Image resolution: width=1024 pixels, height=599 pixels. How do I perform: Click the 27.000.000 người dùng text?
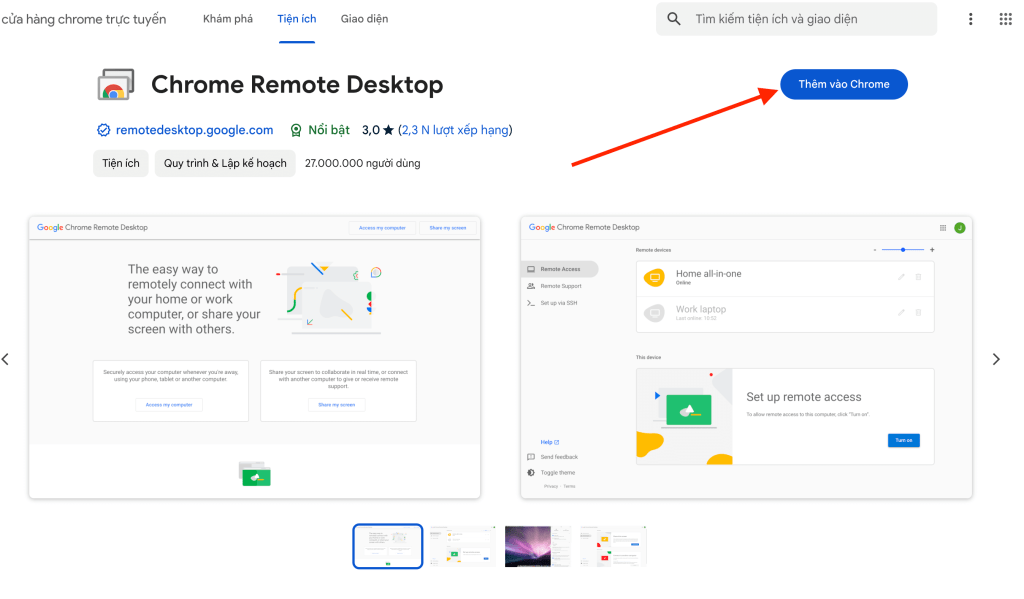coord(362,163)
